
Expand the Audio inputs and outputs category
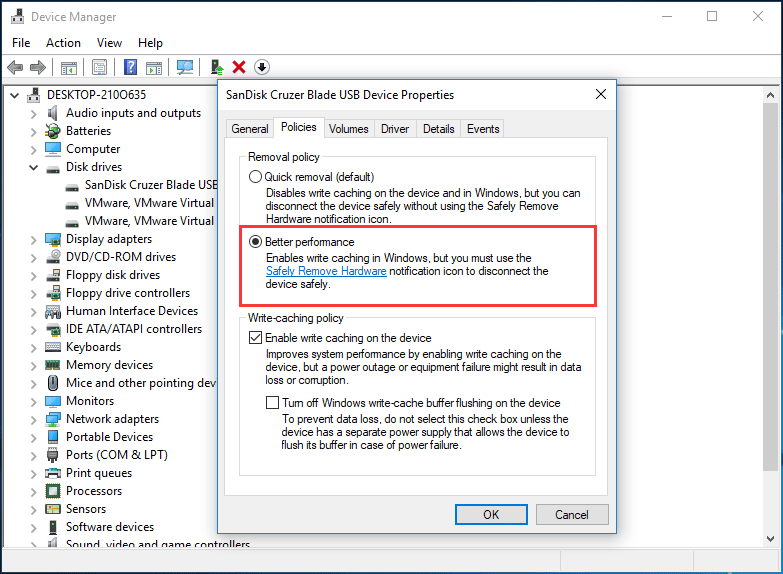click(x=33, y=114)
